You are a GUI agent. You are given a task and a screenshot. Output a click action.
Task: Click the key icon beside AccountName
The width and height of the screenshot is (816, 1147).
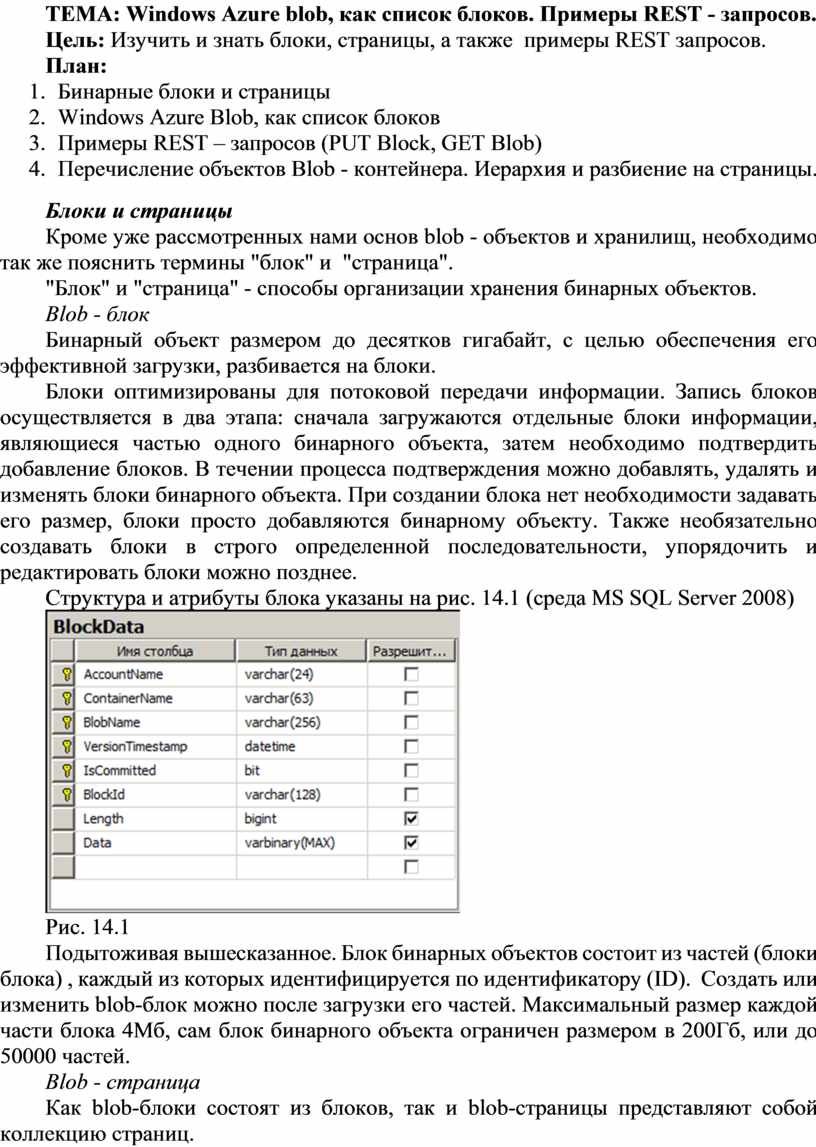(66, 674)
